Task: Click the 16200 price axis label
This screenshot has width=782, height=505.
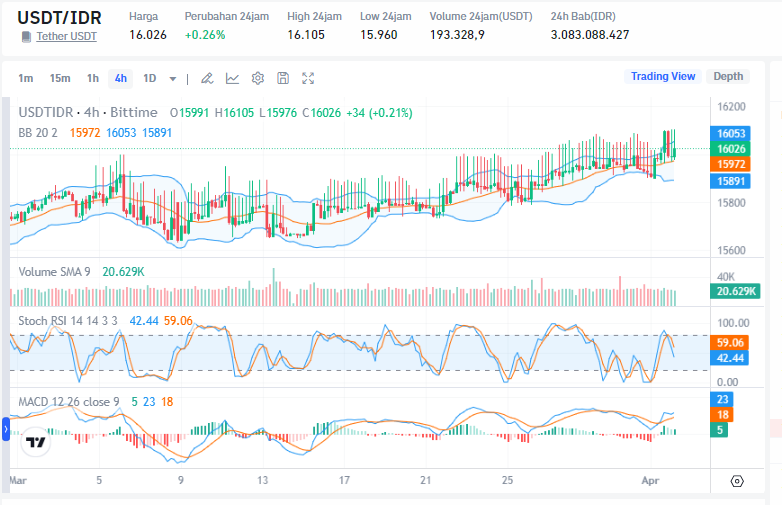Action: click(731, 107)
